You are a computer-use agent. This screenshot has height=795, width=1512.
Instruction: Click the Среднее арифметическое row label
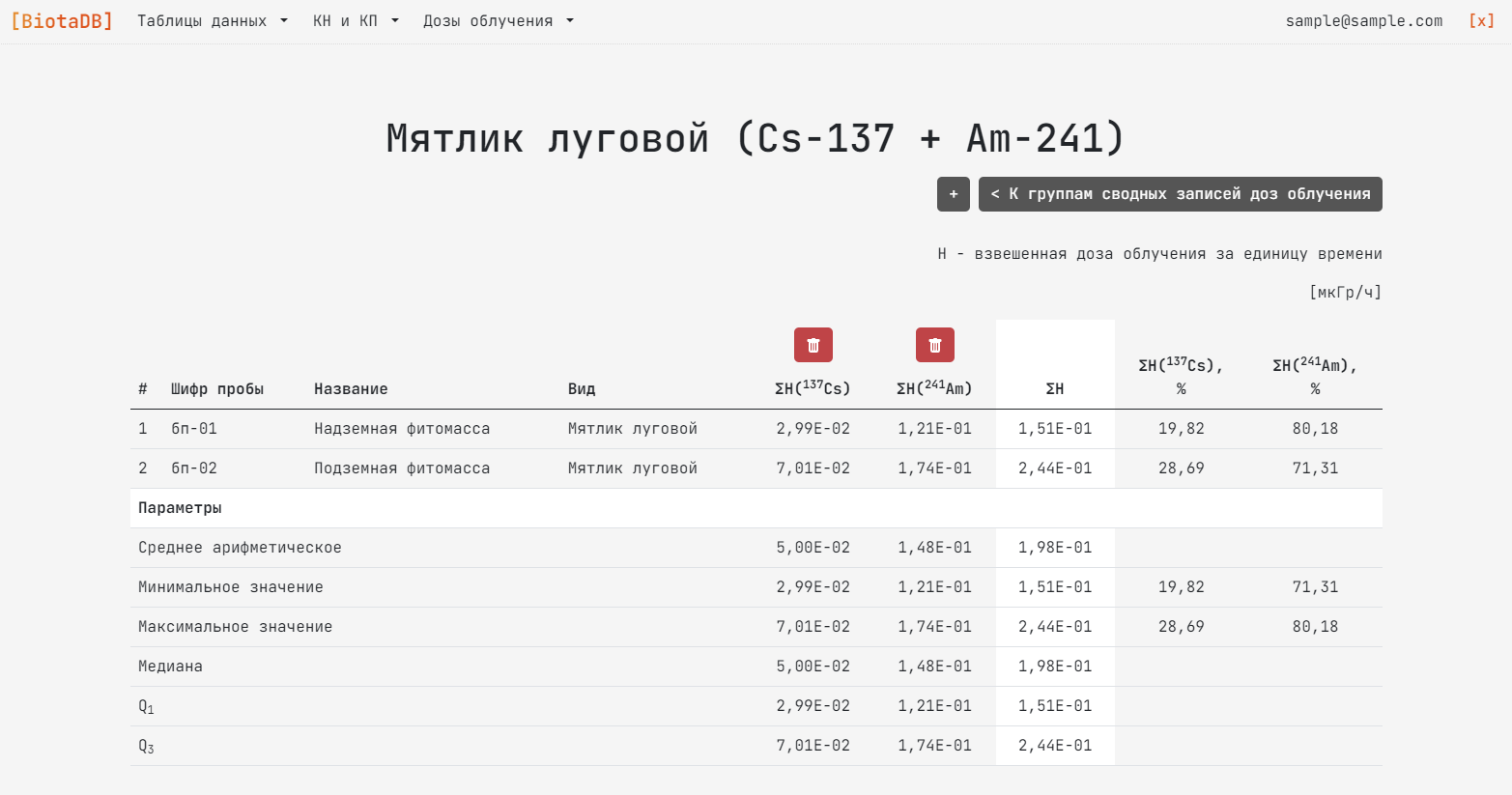pos(240,548)
